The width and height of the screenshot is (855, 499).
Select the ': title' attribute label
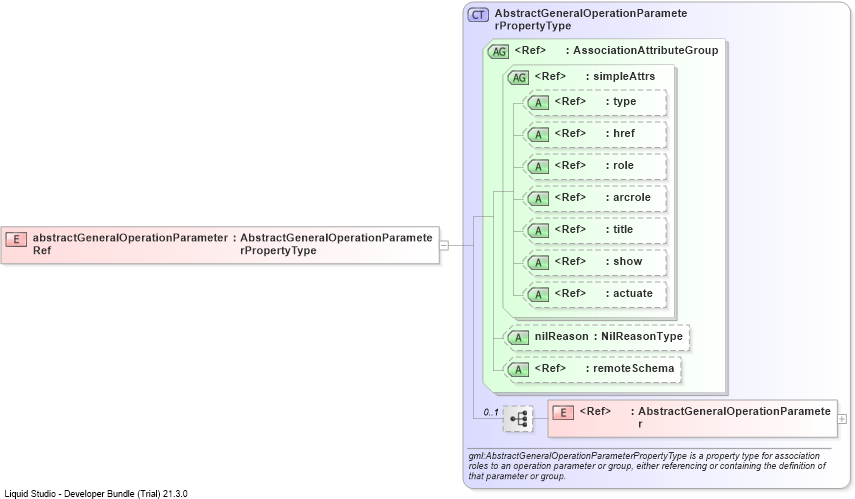(619, 230)
